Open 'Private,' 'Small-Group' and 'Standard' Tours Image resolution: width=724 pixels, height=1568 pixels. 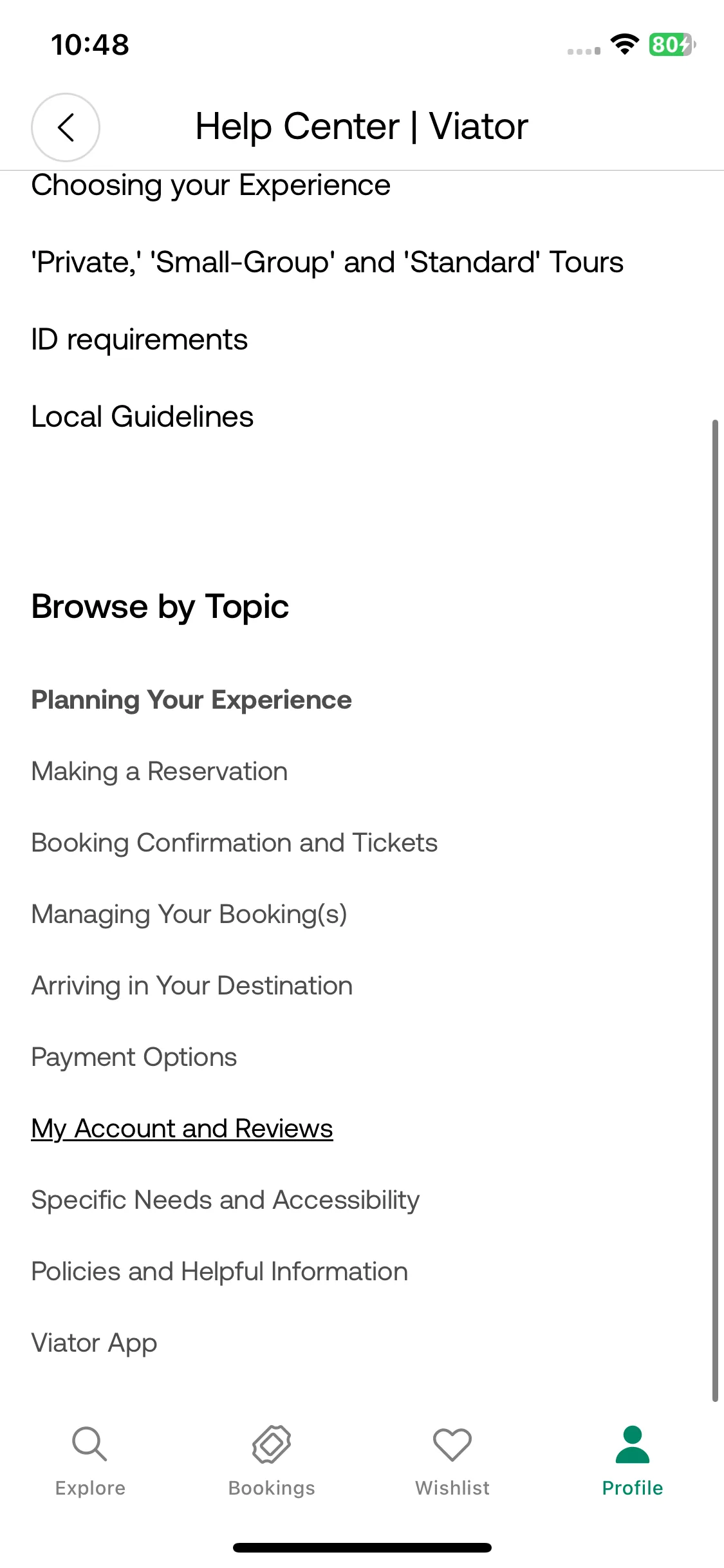(328, 263)
